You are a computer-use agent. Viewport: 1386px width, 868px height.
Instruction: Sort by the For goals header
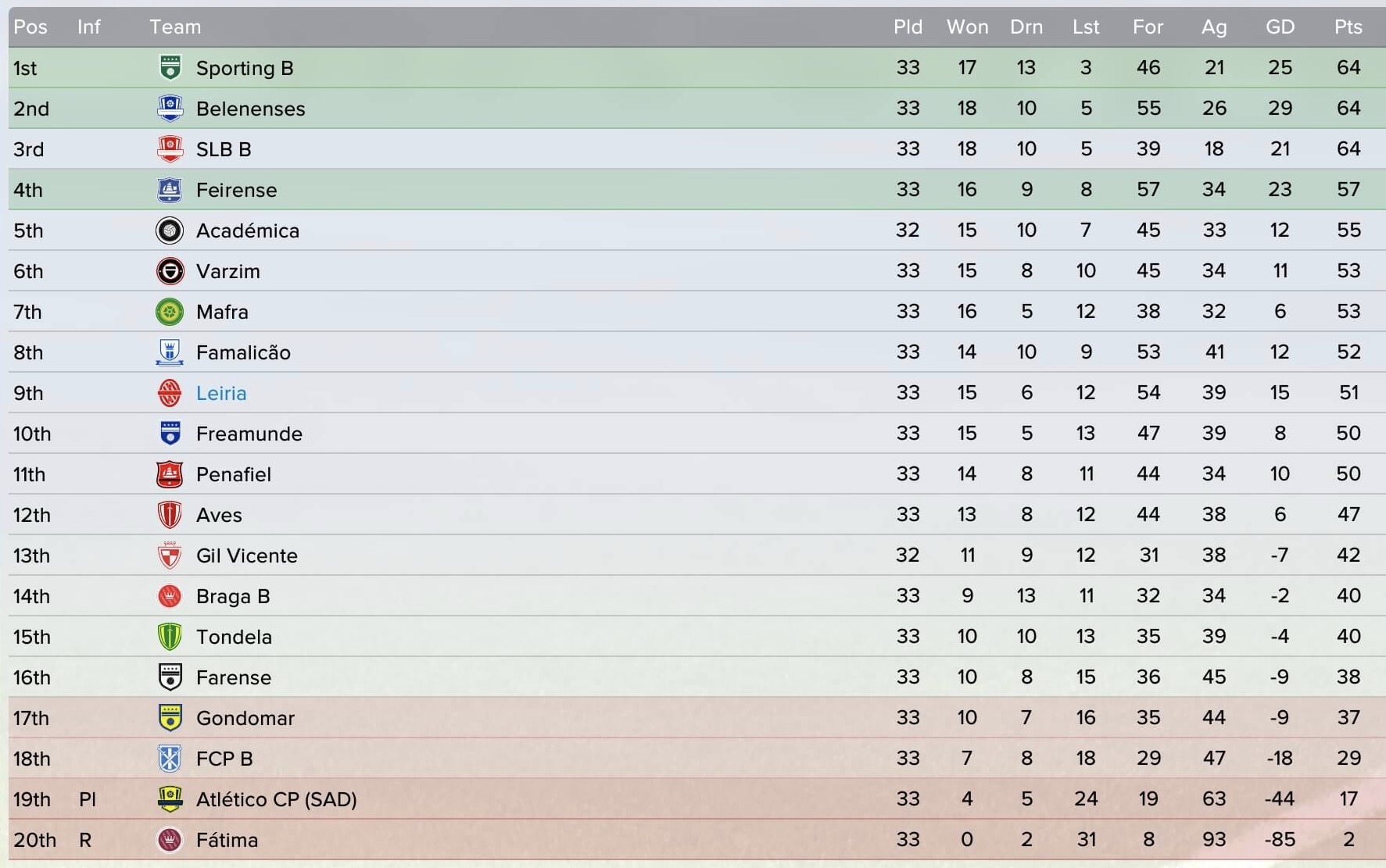click(1148, 27)
